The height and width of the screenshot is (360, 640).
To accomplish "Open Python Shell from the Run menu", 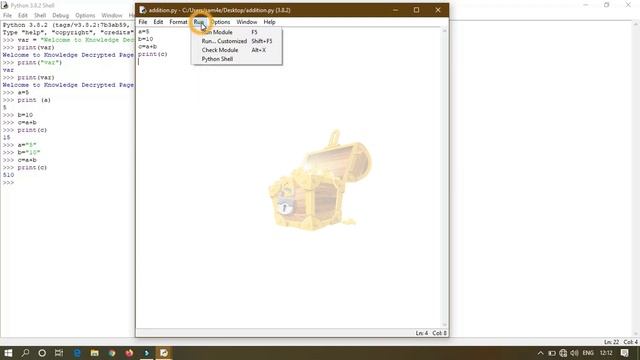I will (236, 59).
